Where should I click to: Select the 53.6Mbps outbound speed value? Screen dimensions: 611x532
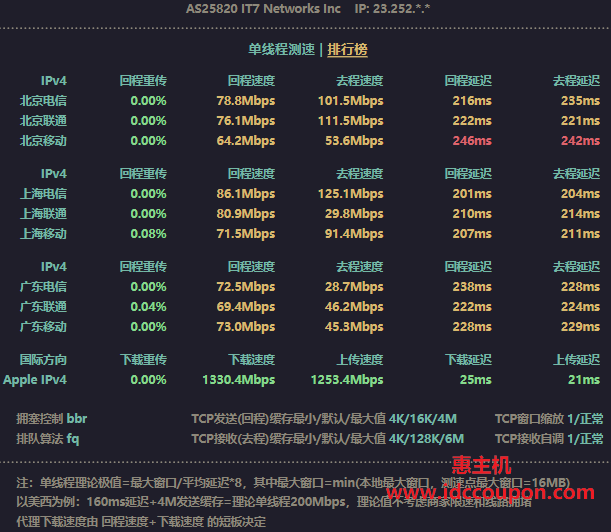coord(354,141)
